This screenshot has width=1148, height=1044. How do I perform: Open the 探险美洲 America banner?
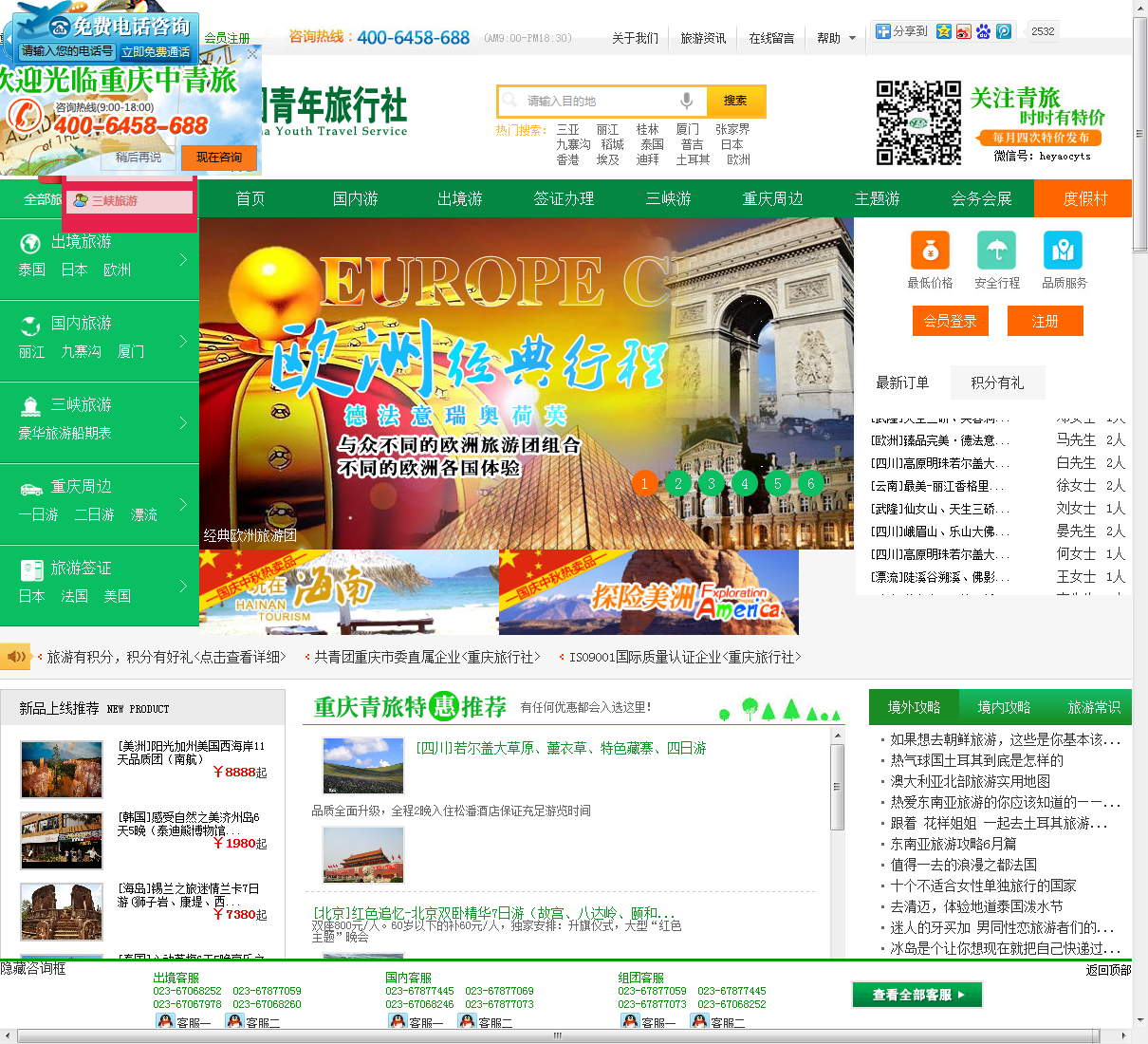(649, 592)
